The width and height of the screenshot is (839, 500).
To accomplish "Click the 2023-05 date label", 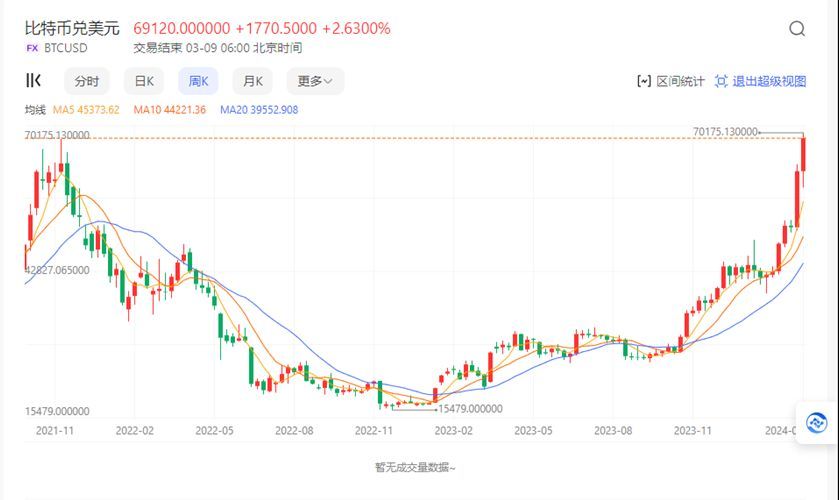I will [x=533, y=430].
